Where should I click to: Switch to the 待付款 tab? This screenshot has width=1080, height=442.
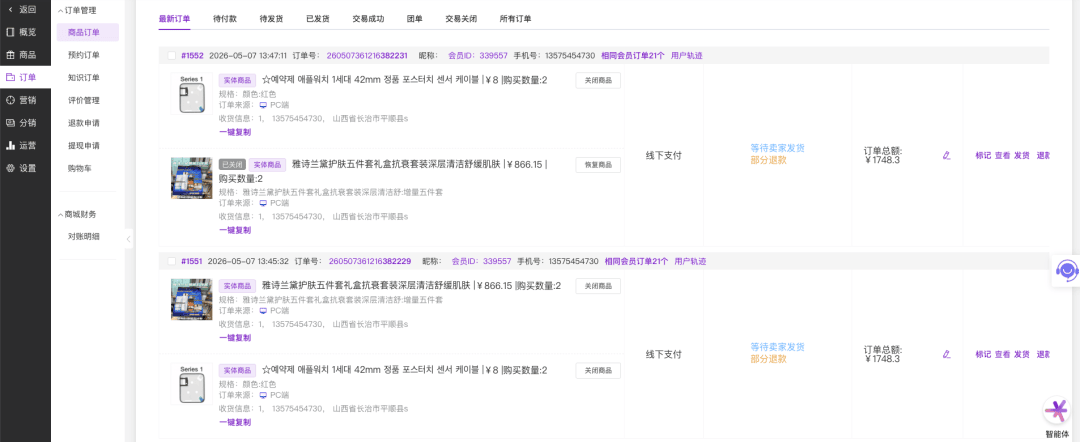click(225, 19)
